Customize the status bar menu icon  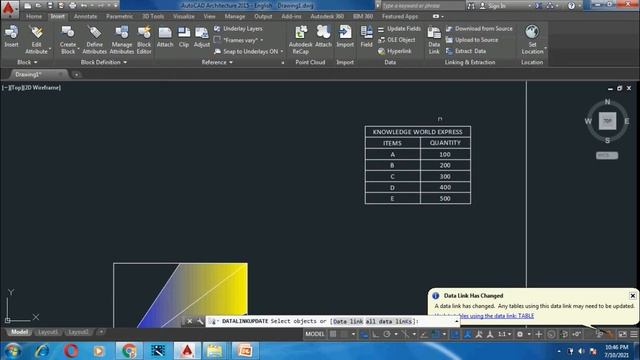tap(633, 334)
